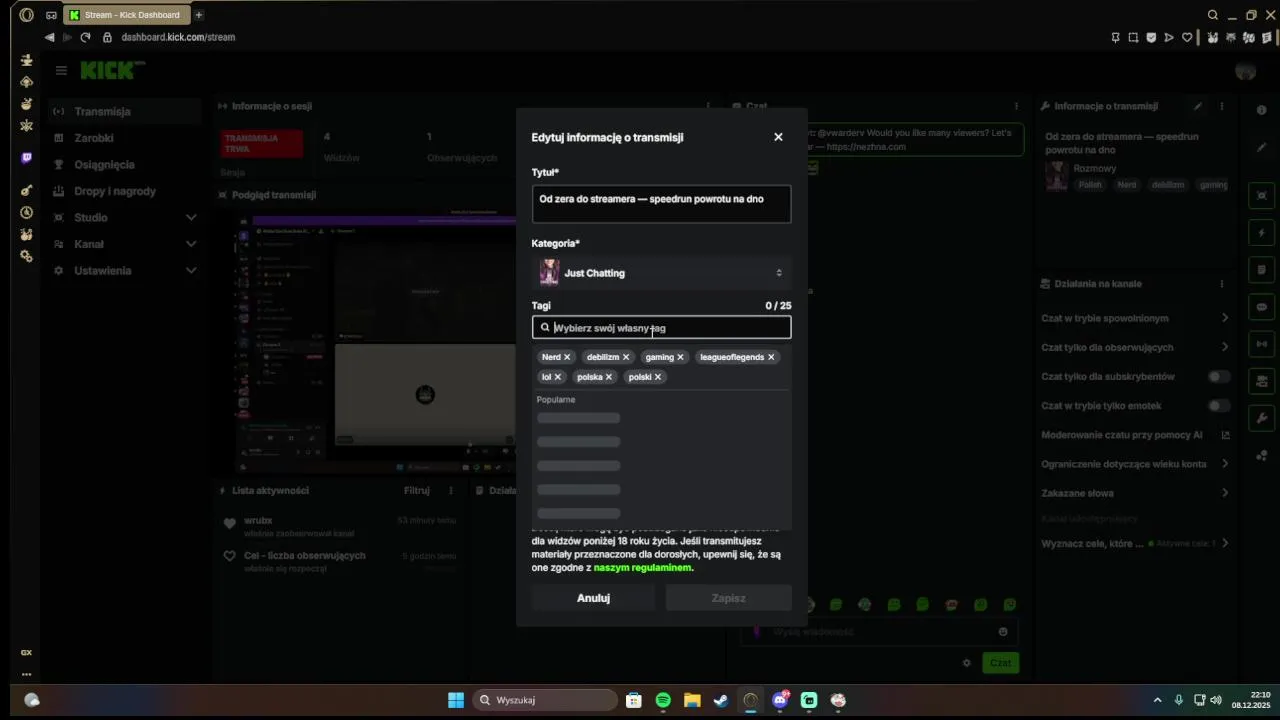The image size is (1280, 720).
Task: Open Windows Start menu
Action: [x=456, y=700]
